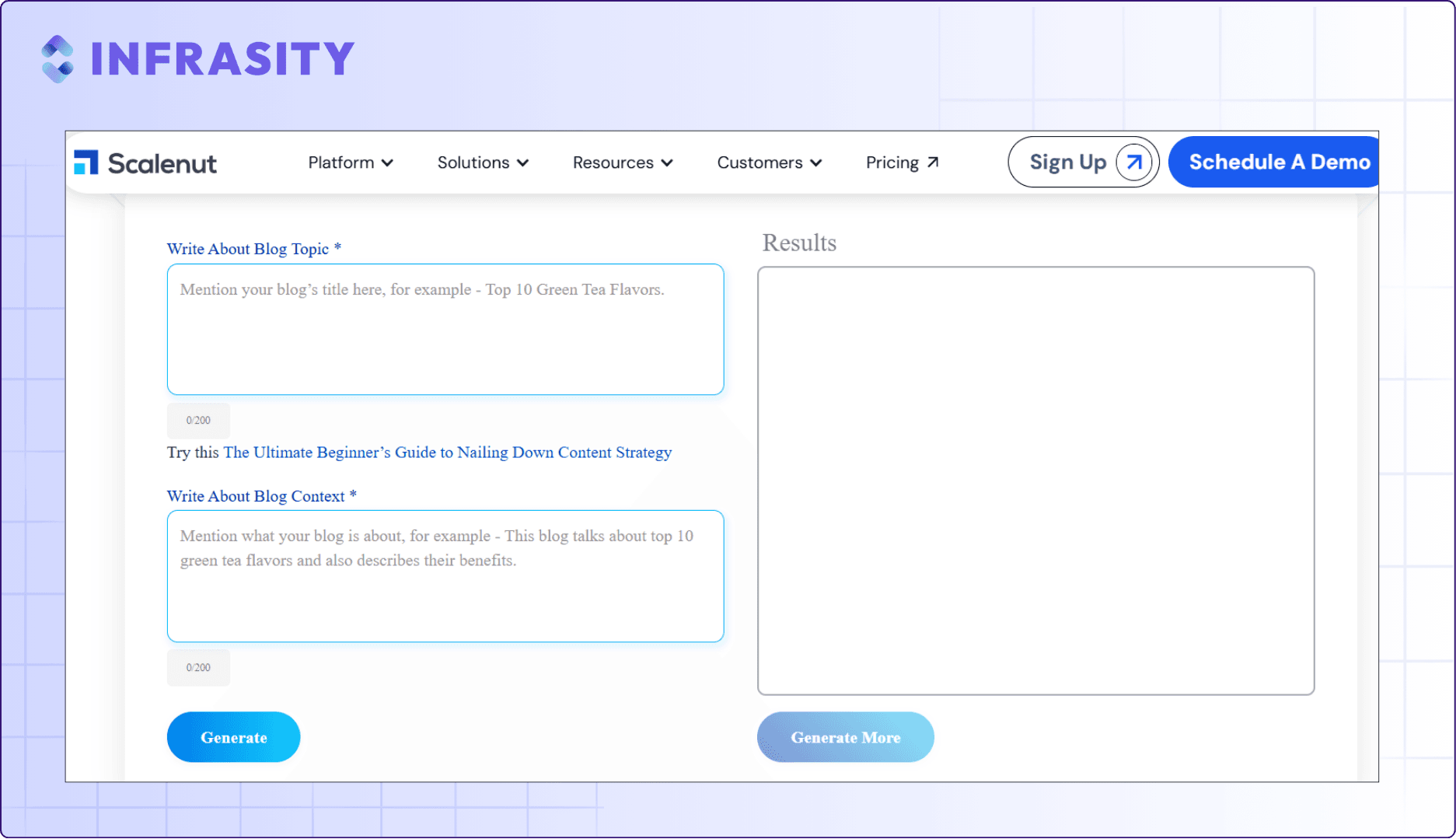Click the Scalenut brand name
Image resolution: width=1456 pixels, height=839 pixels.
pos(162,163)
